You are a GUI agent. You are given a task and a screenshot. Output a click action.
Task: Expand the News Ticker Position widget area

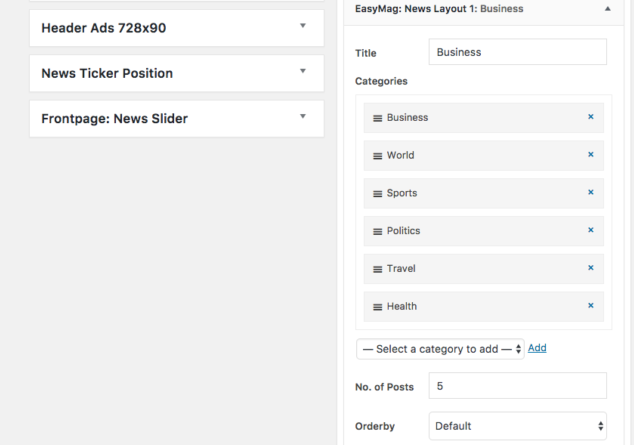point(302,71)
